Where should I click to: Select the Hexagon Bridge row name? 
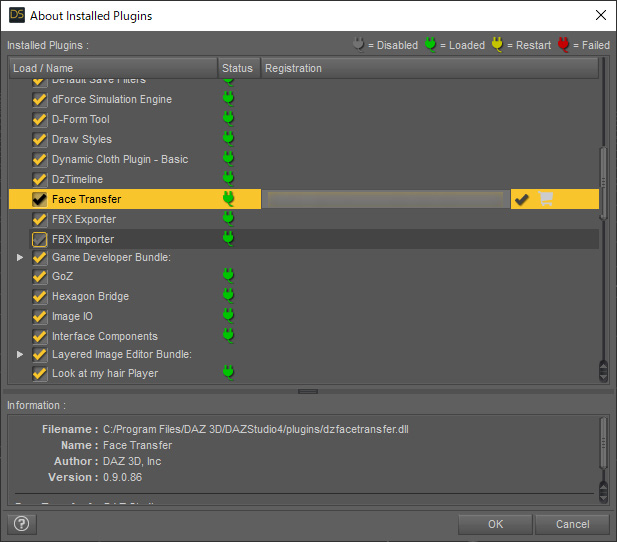[91, 296]
